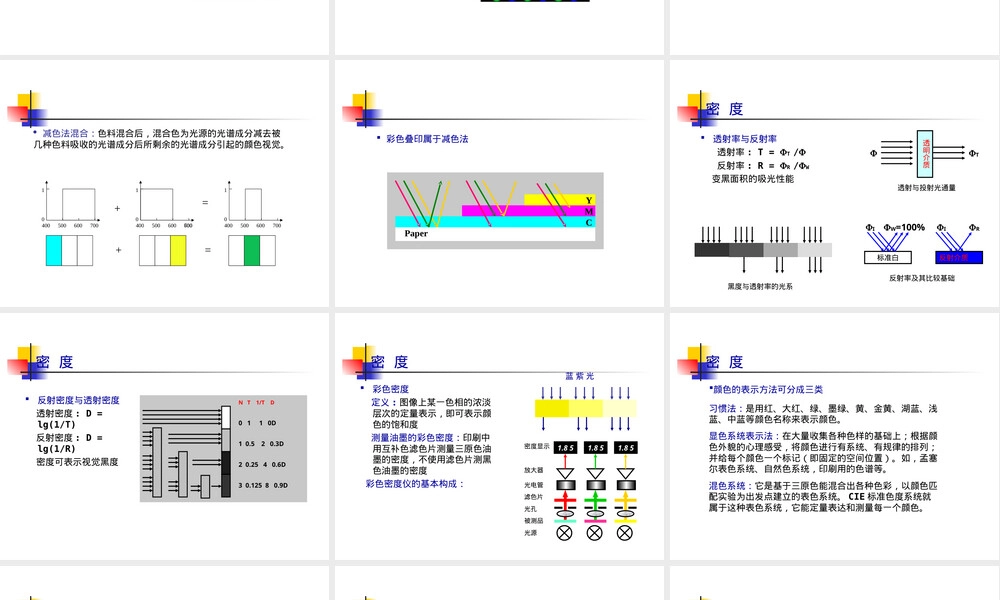Click the 被测品 label
This screenshot has width=1000, height=600.
pos(533,521)
